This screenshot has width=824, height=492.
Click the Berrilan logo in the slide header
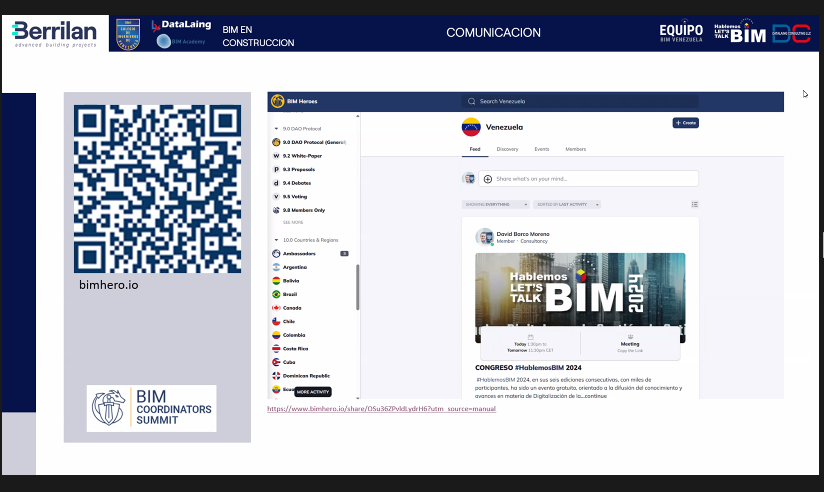[55, 33]
